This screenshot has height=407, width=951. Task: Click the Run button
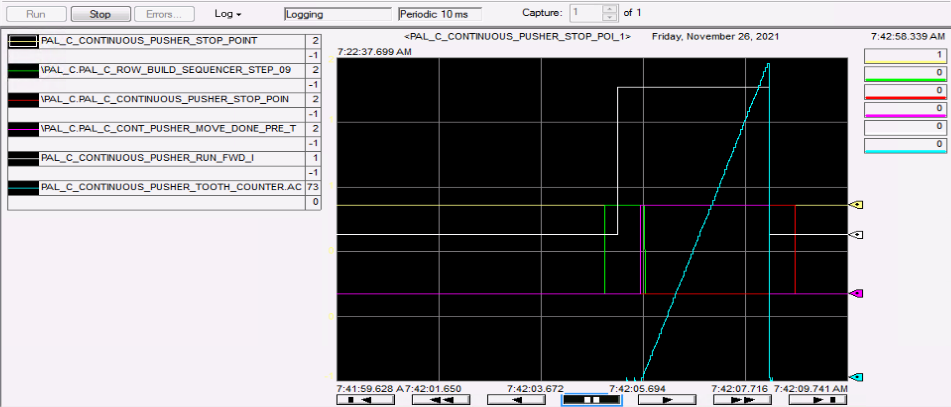tap(36, 14)
